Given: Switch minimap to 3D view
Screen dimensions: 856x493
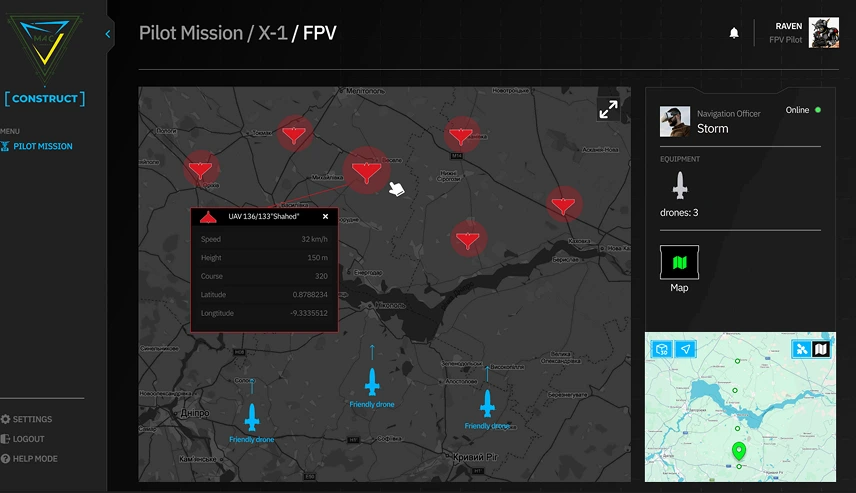Looking at the screenshot, I should tap(662, 349).
